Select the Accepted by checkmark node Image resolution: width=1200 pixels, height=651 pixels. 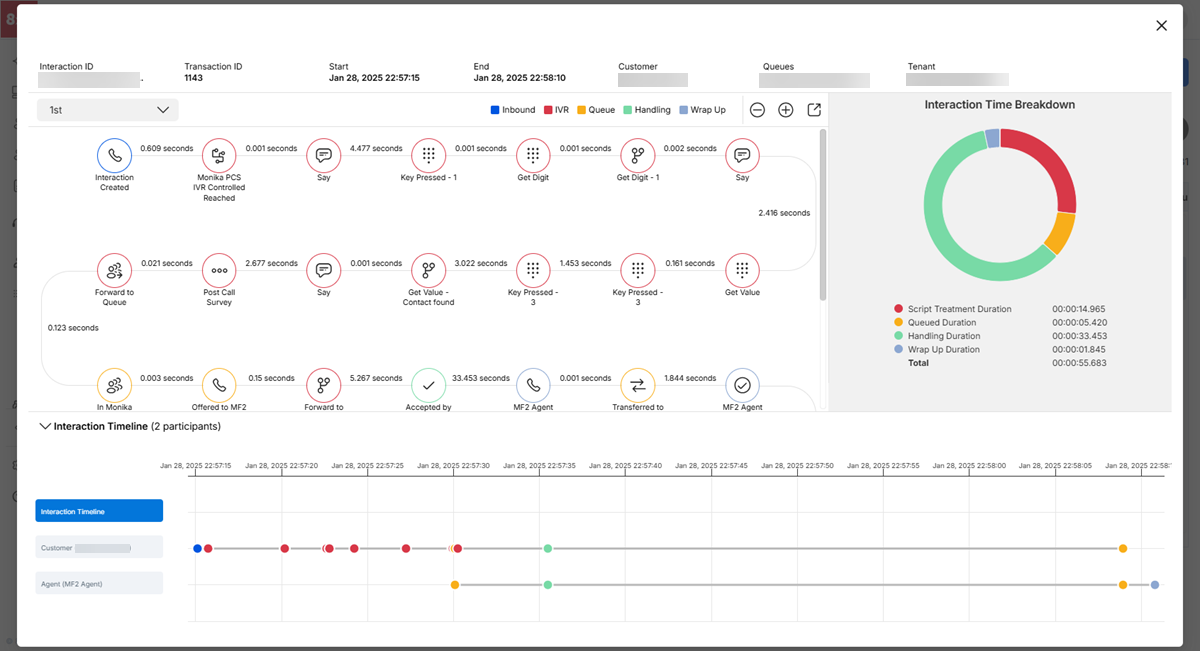(428, 383)
